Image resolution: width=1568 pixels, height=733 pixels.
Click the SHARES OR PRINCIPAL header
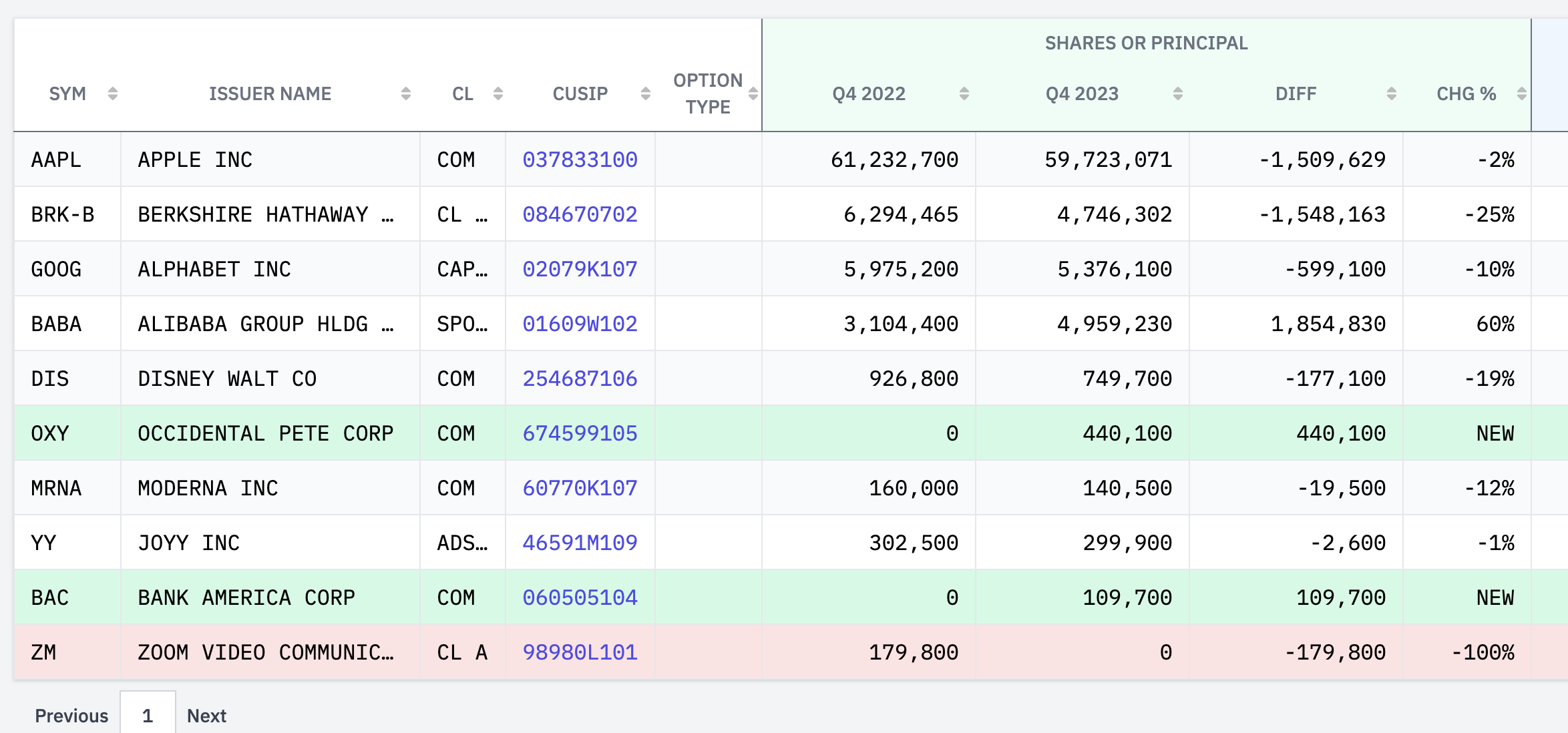(x=1146, y=43)
